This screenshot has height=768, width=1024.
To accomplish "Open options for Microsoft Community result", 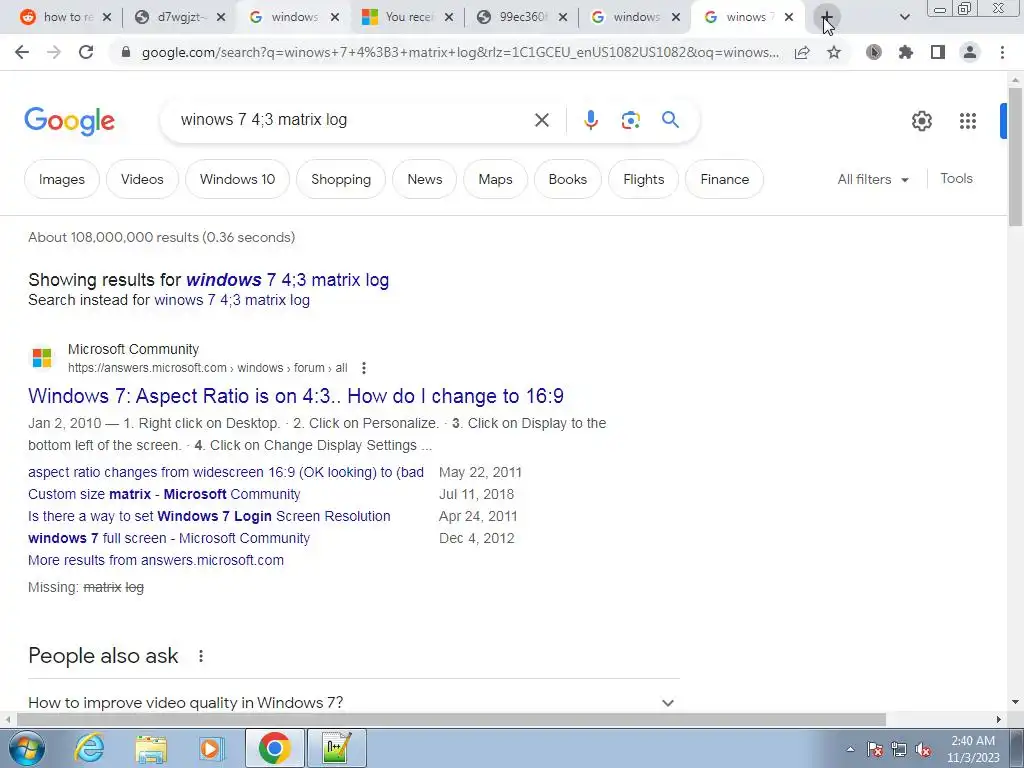I will (x=364, y=368).
